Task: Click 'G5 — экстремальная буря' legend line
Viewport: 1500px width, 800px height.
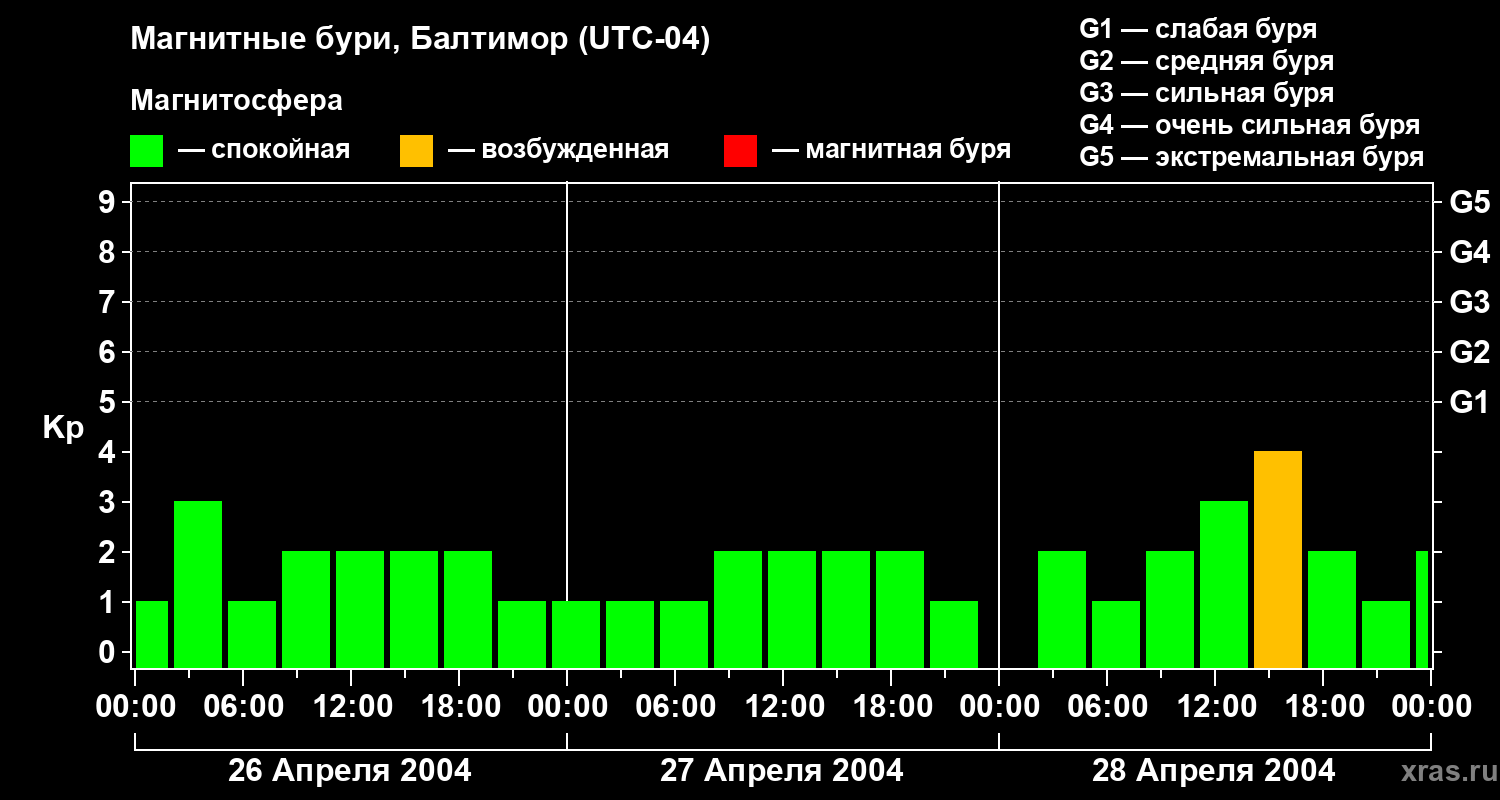Action: [x=1252, y=157]
